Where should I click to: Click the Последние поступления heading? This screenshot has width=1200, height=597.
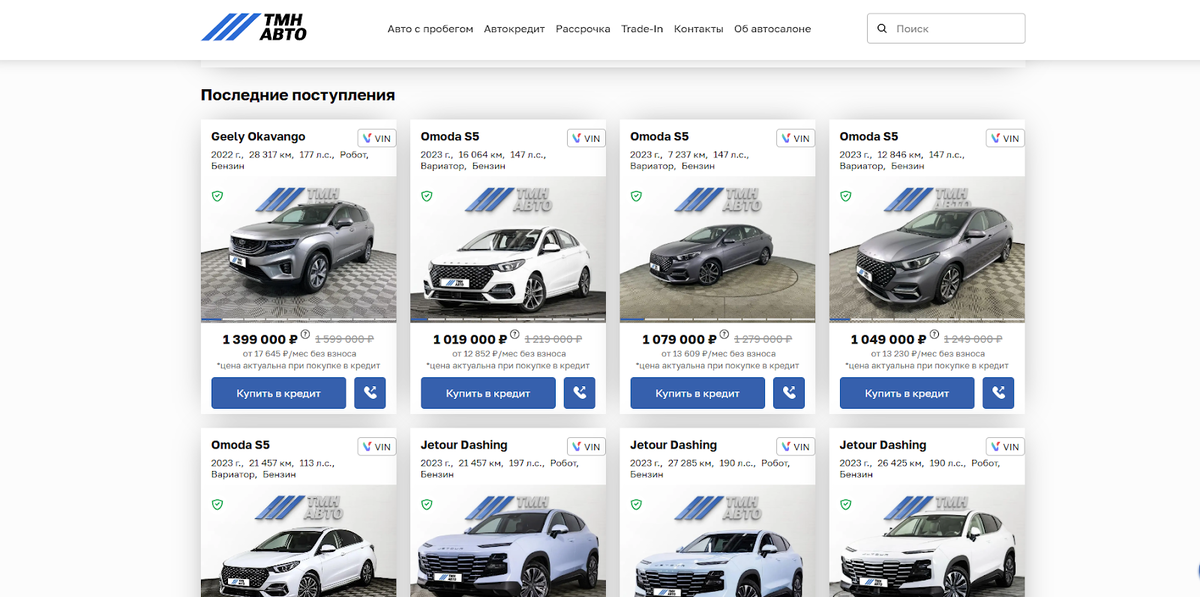click(298, 95)
